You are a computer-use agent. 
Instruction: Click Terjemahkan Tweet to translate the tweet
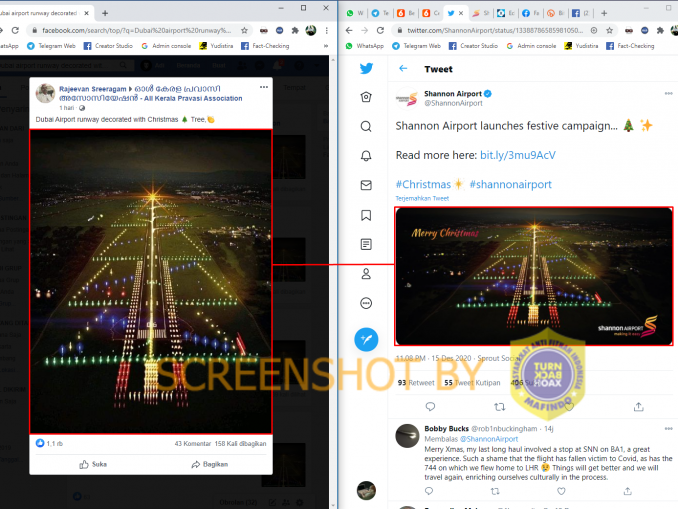tap(422, 198)
